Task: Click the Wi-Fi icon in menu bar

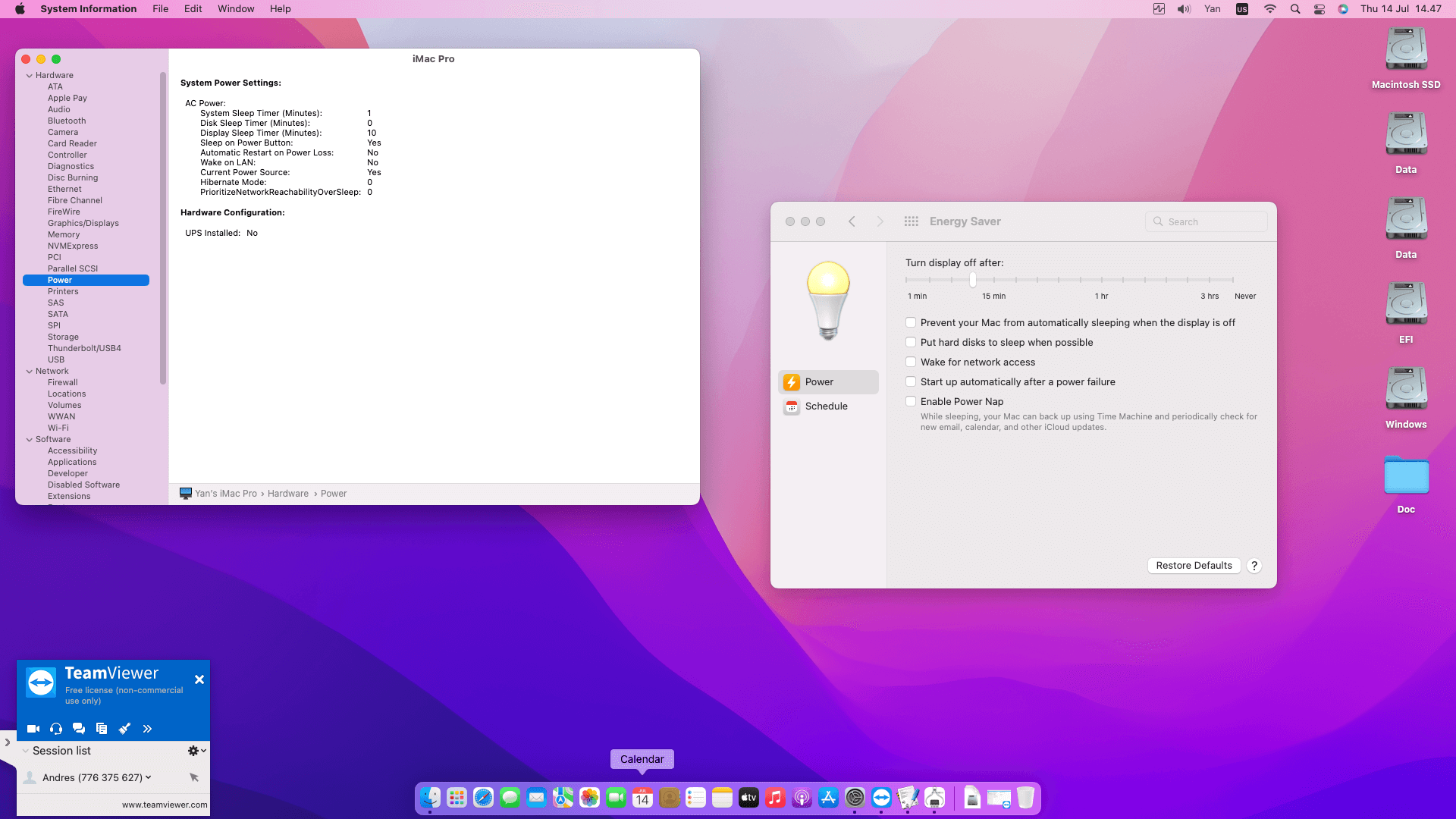Action: pyautogui.click(x=1269, y=8)
